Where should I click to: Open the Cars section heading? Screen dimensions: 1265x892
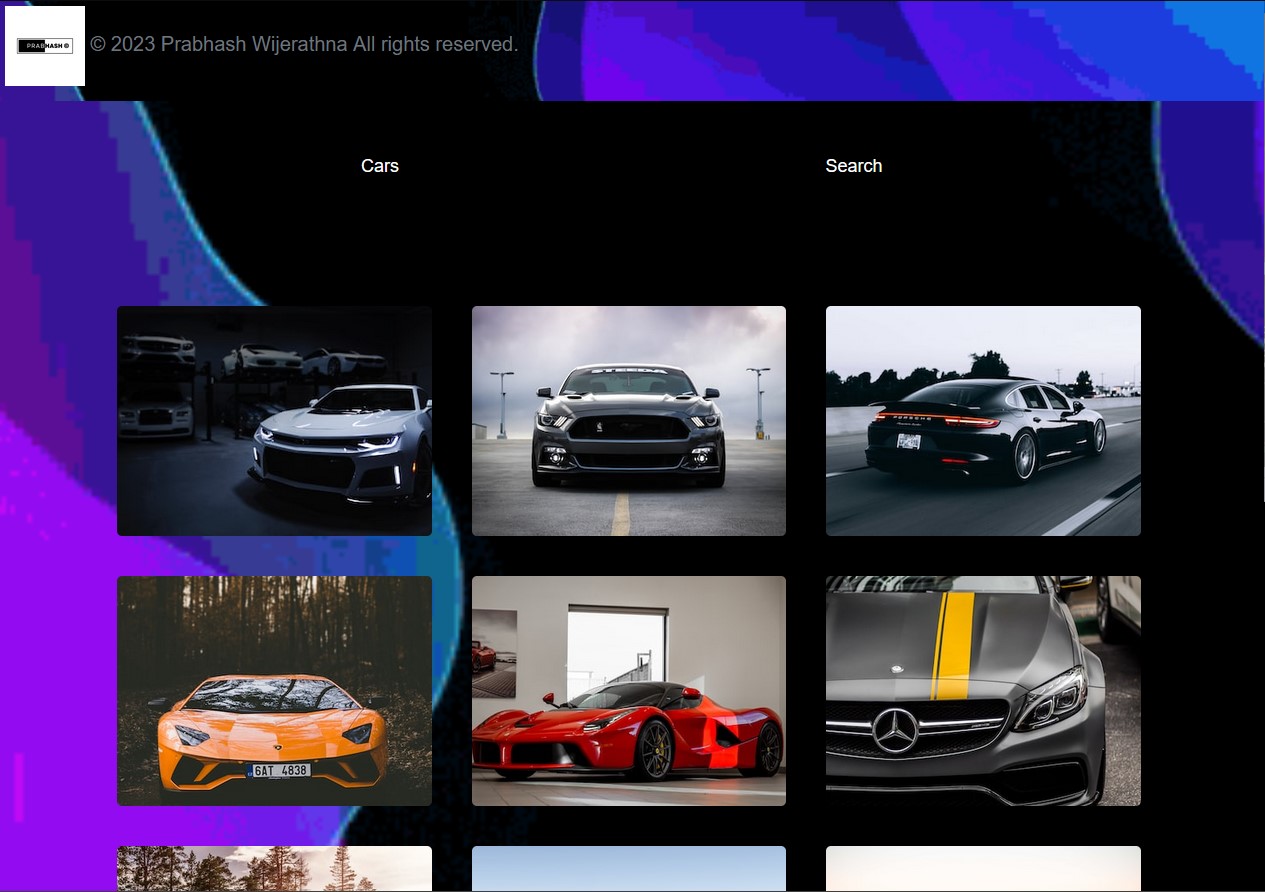(379, 166)
